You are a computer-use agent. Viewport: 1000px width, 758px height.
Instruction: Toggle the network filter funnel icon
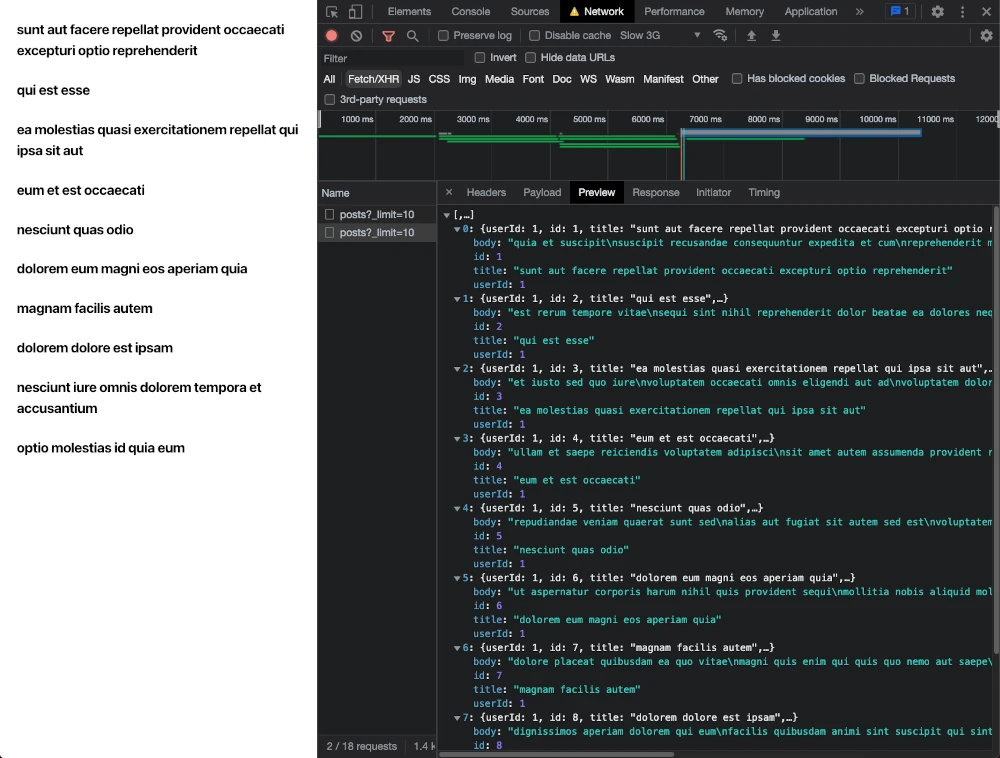(388, 34)
